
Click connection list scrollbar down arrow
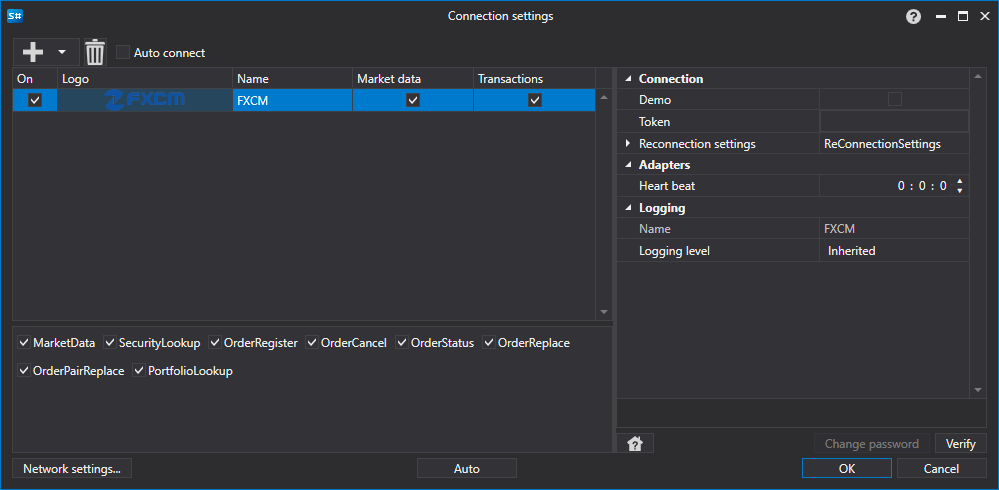(604, 312)
